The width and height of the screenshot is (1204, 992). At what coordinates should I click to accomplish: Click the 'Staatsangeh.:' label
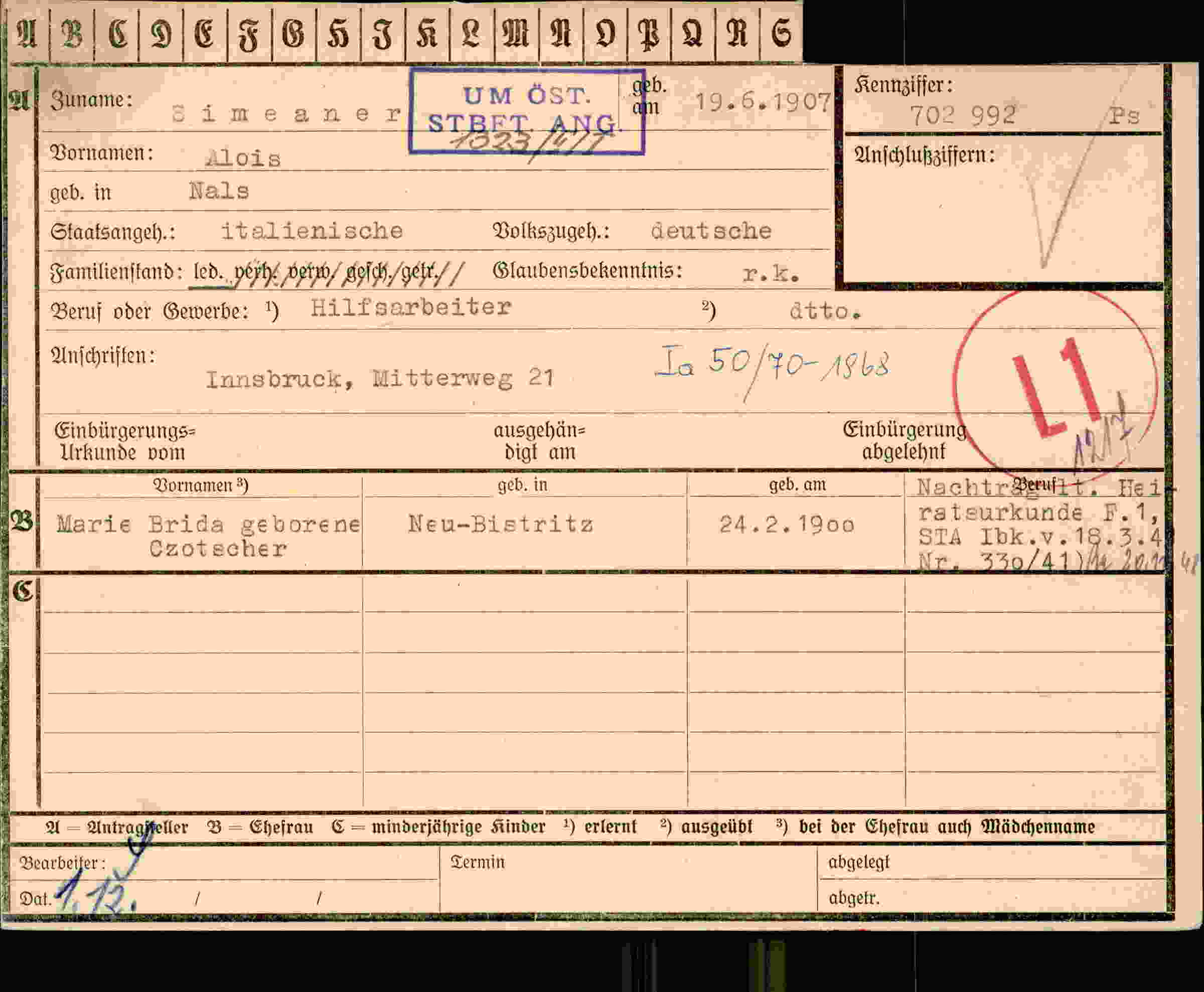point(113,232)
